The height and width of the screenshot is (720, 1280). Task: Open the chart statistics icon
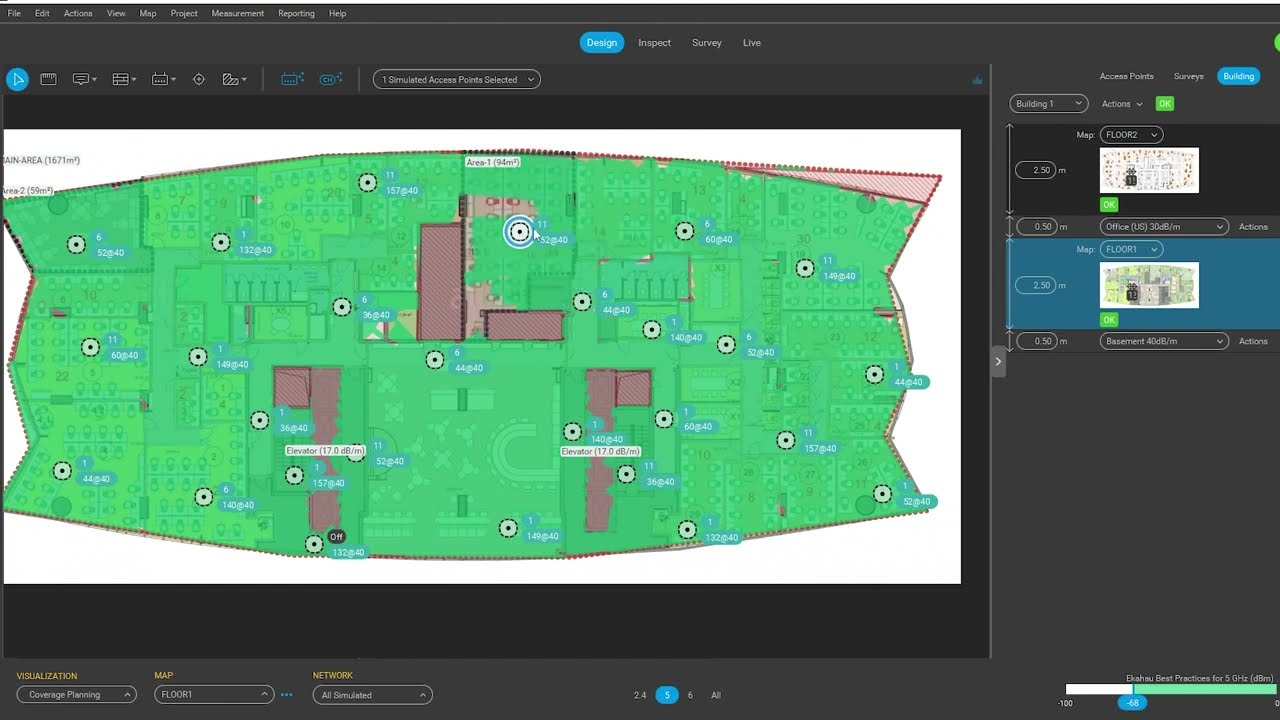click(977, 80)
